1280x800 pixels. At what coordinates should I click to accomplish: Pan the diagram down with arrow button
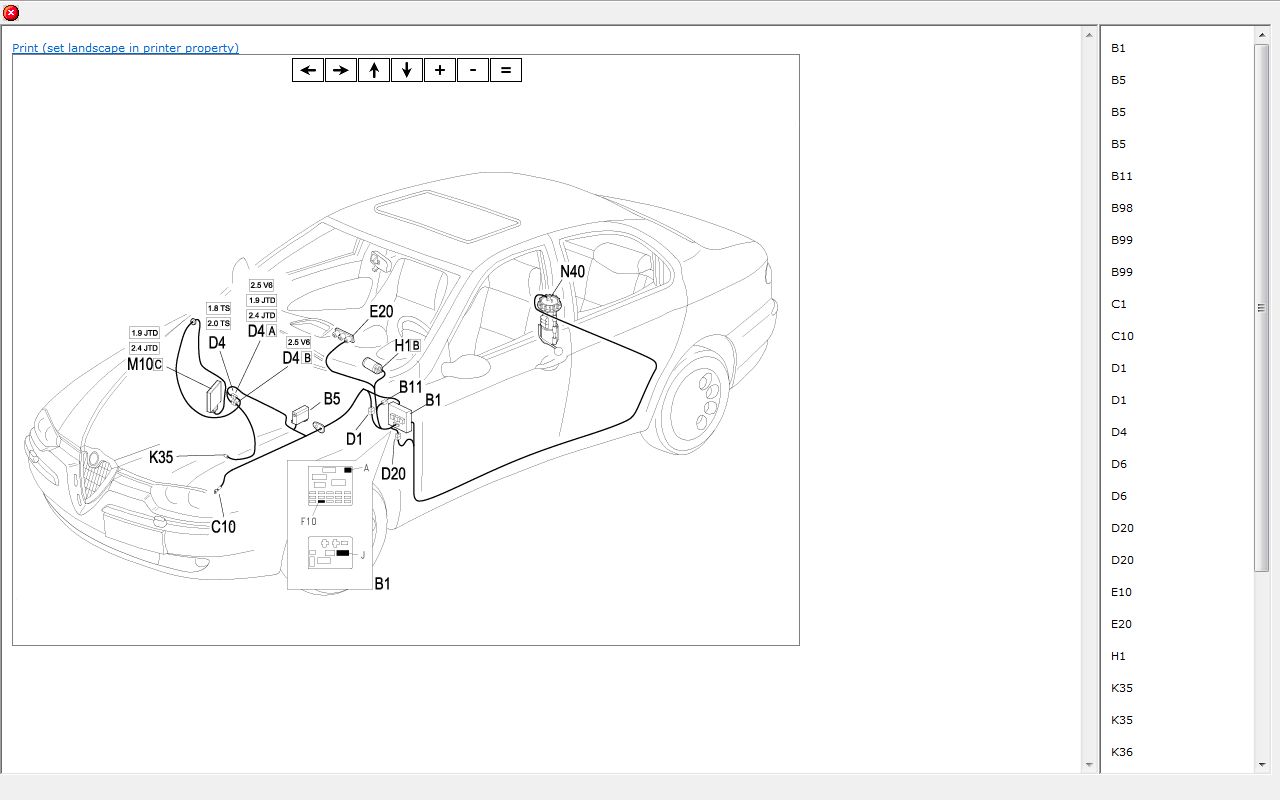tap(407, 70)
